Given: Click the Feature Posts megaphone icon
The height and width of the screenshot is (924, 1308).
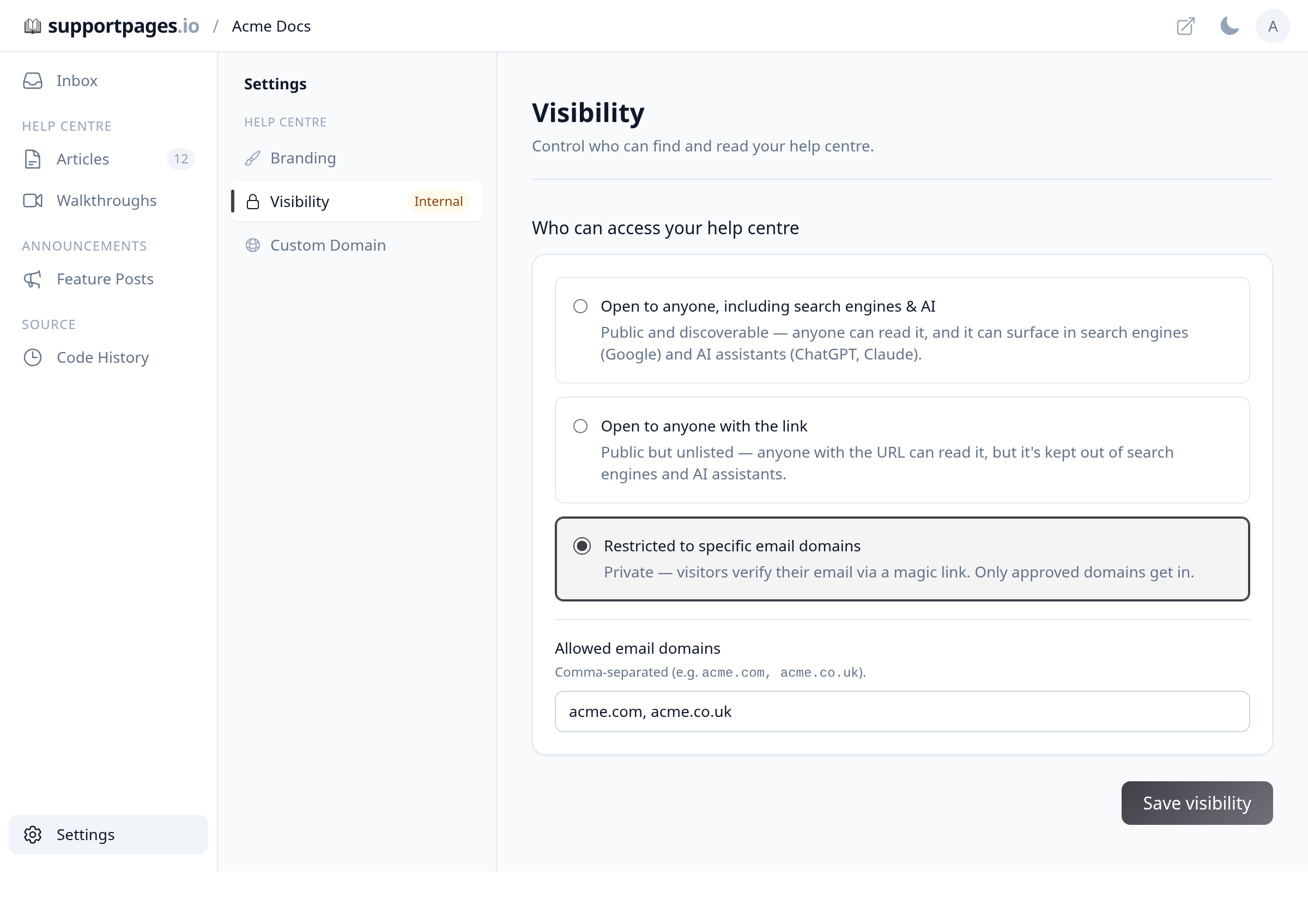Looking at the screenshot, I should click(33, 279).
